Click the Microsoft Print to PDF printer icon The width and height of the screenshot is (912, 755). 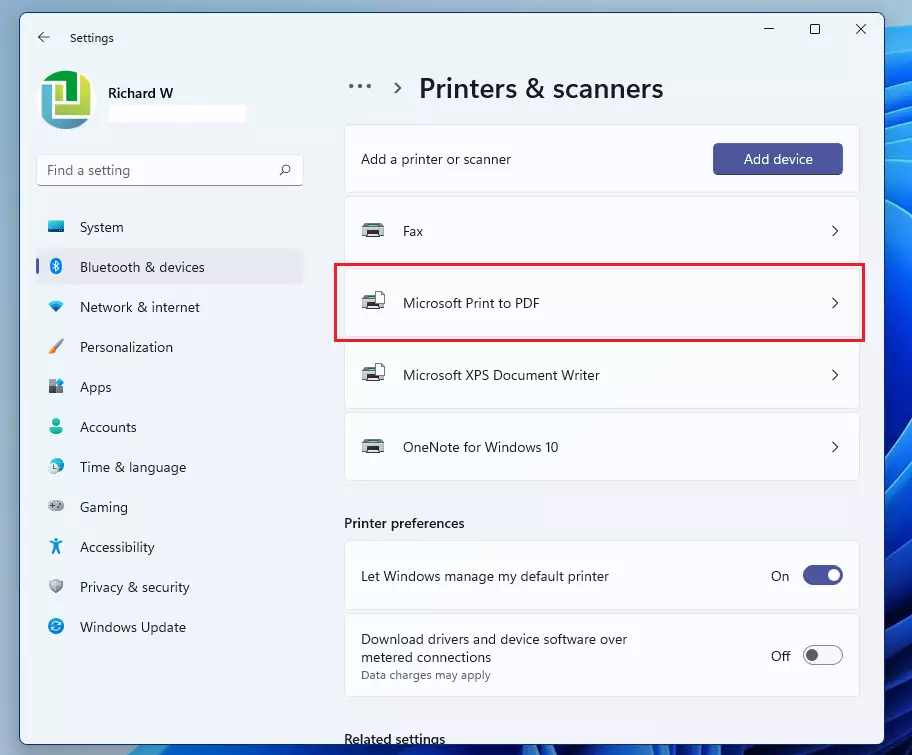tap(373, 301)
